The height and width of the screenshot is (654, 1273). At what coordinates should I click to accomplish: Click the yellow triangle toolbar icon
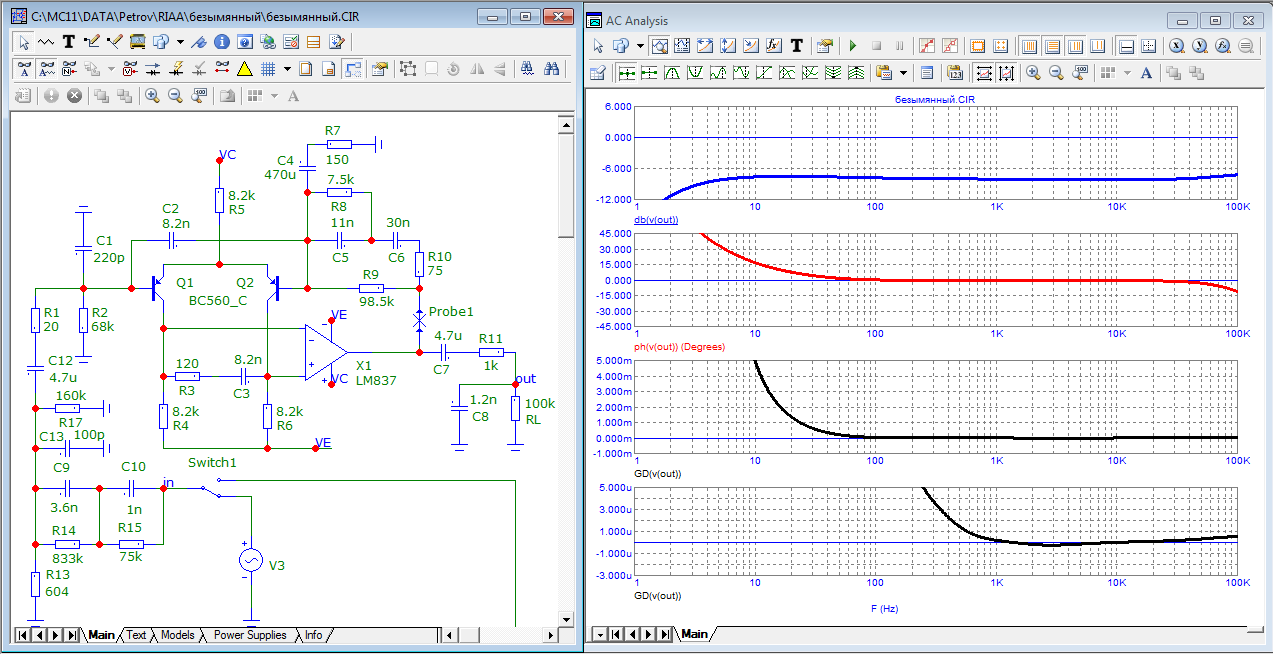(x=244, y=69)
